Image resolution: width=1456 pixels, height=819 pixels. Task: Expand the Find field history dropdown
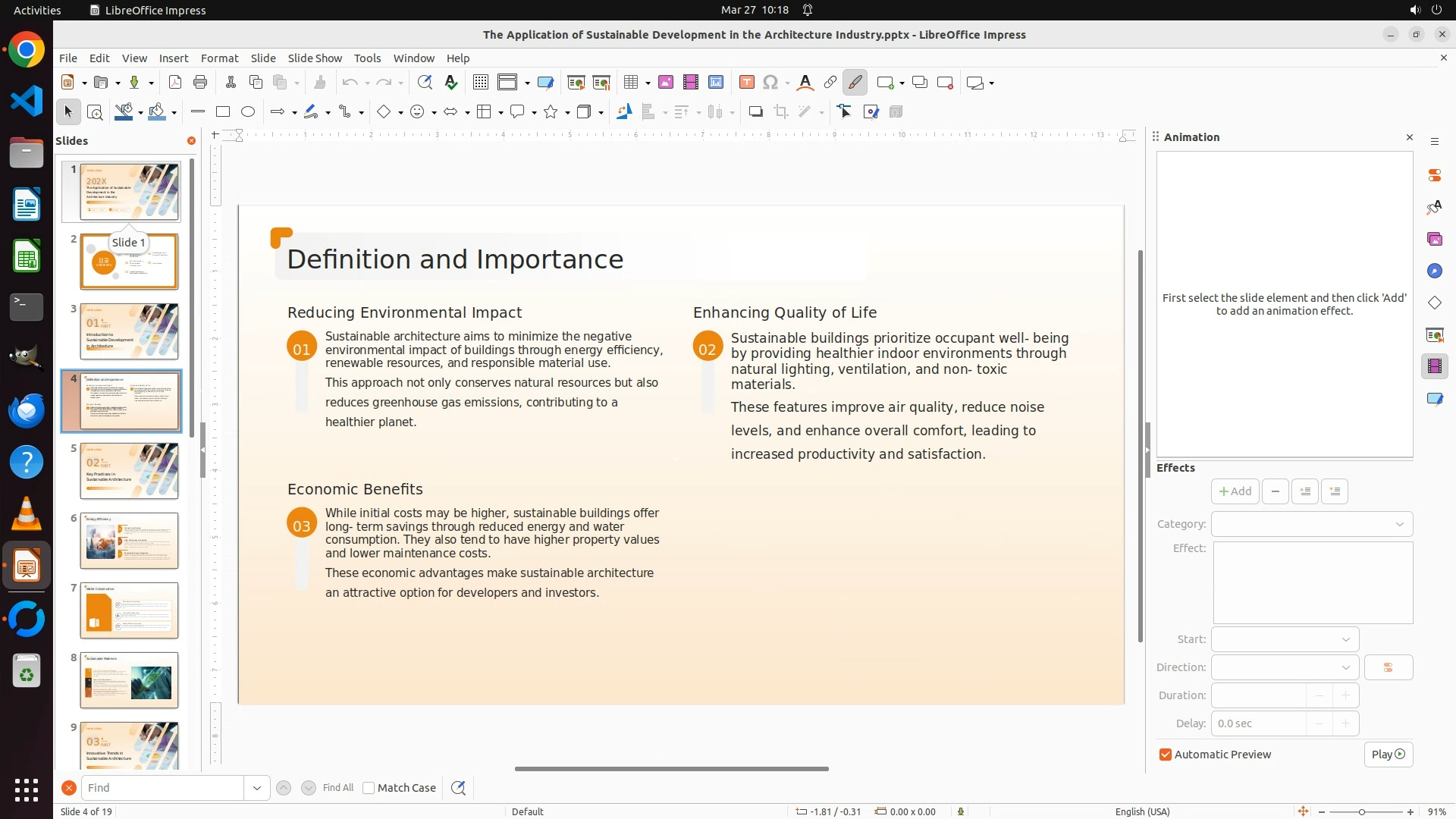point(257,788)
